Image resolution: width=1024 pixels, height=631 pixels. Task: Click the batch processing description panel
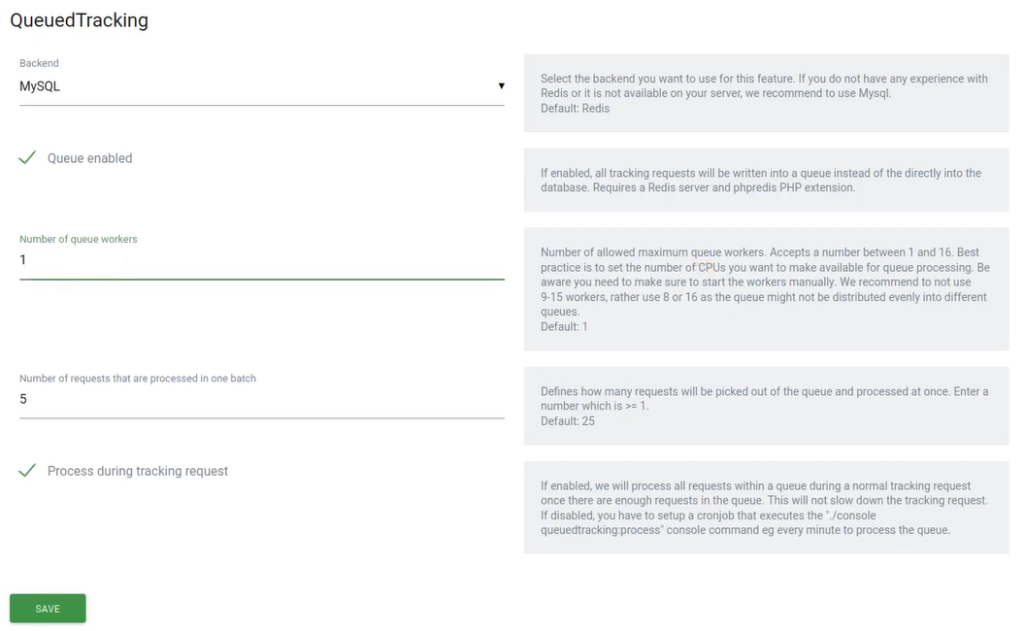tap(765, 406)
